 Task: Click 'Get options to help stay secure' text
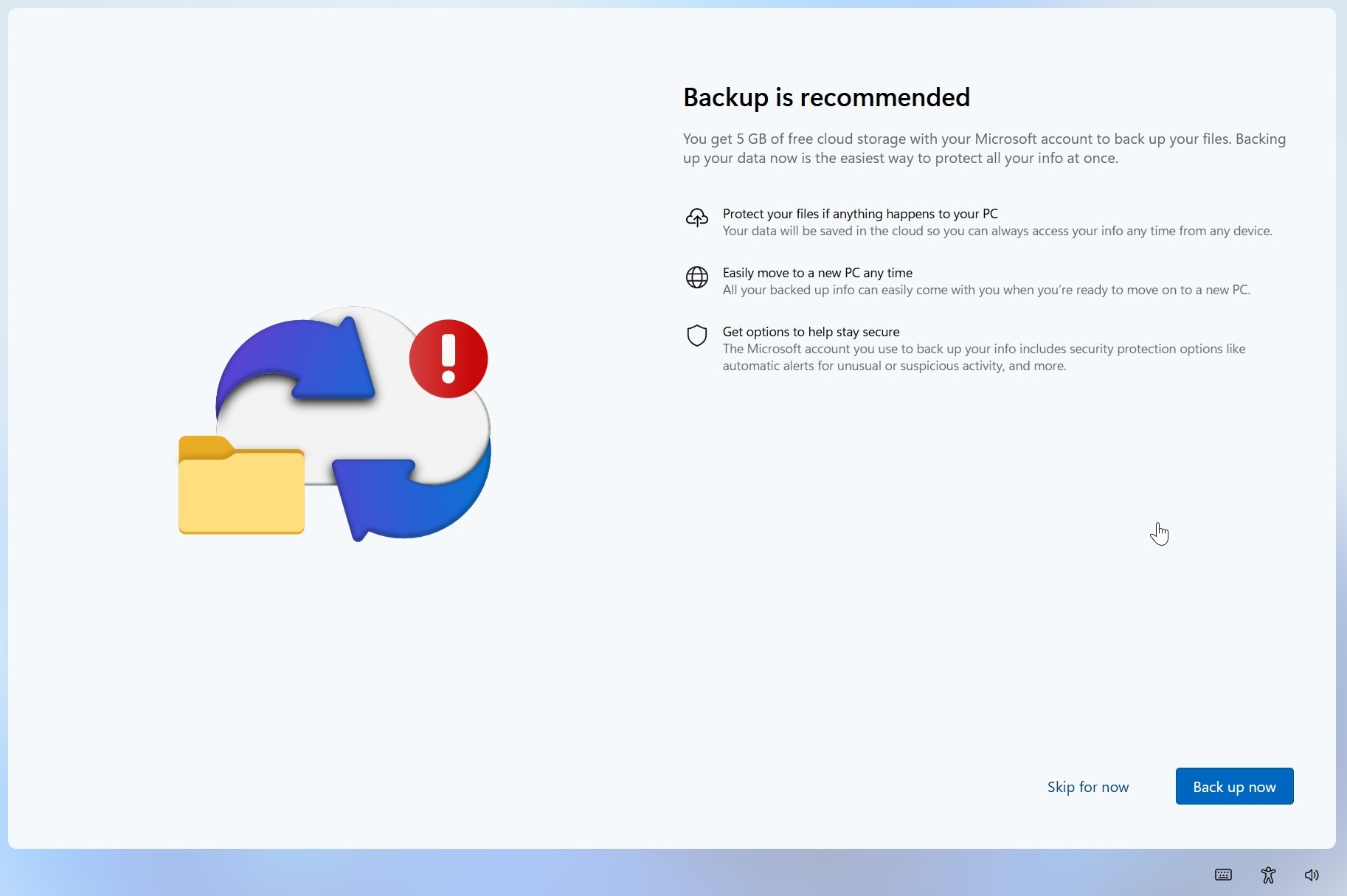[811, 332]
